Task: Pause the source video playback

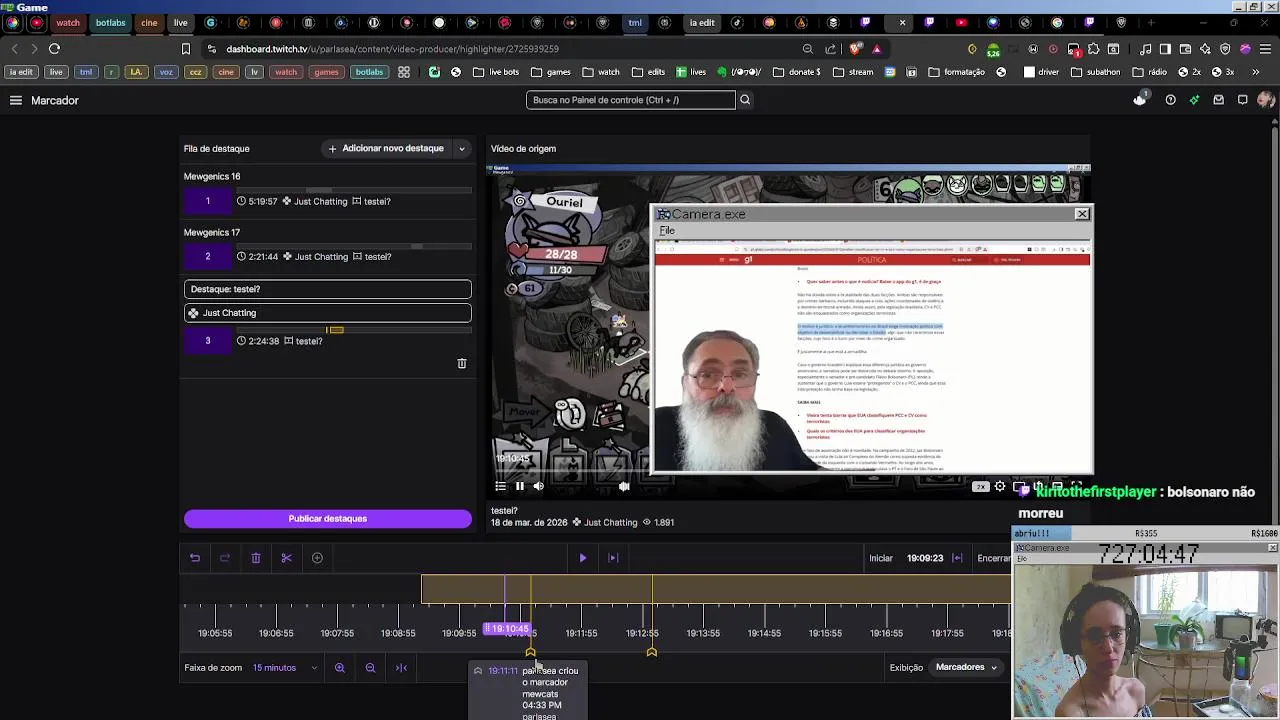Action: (x=519, y=486)
